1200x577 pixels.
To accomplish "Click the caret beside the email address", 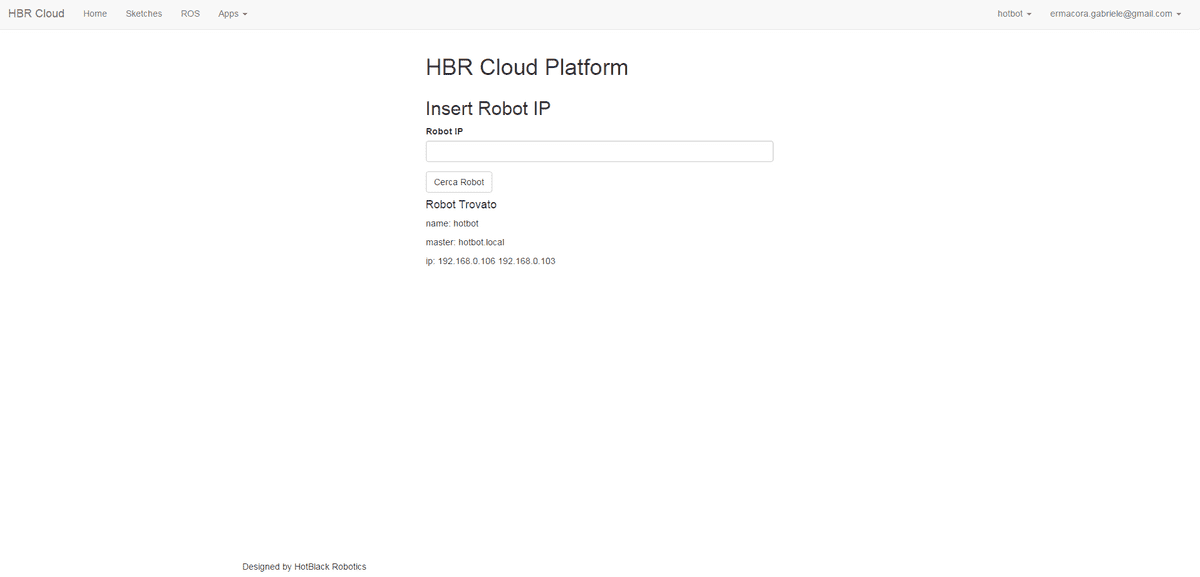I will 1177,13.
